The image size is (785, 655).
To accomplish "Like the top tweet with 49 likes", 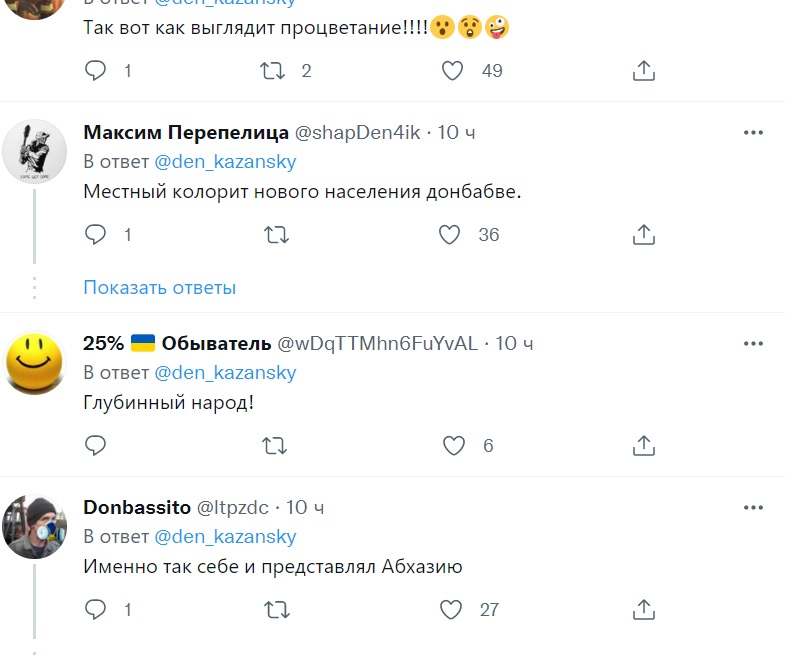I will pos(453,70).
